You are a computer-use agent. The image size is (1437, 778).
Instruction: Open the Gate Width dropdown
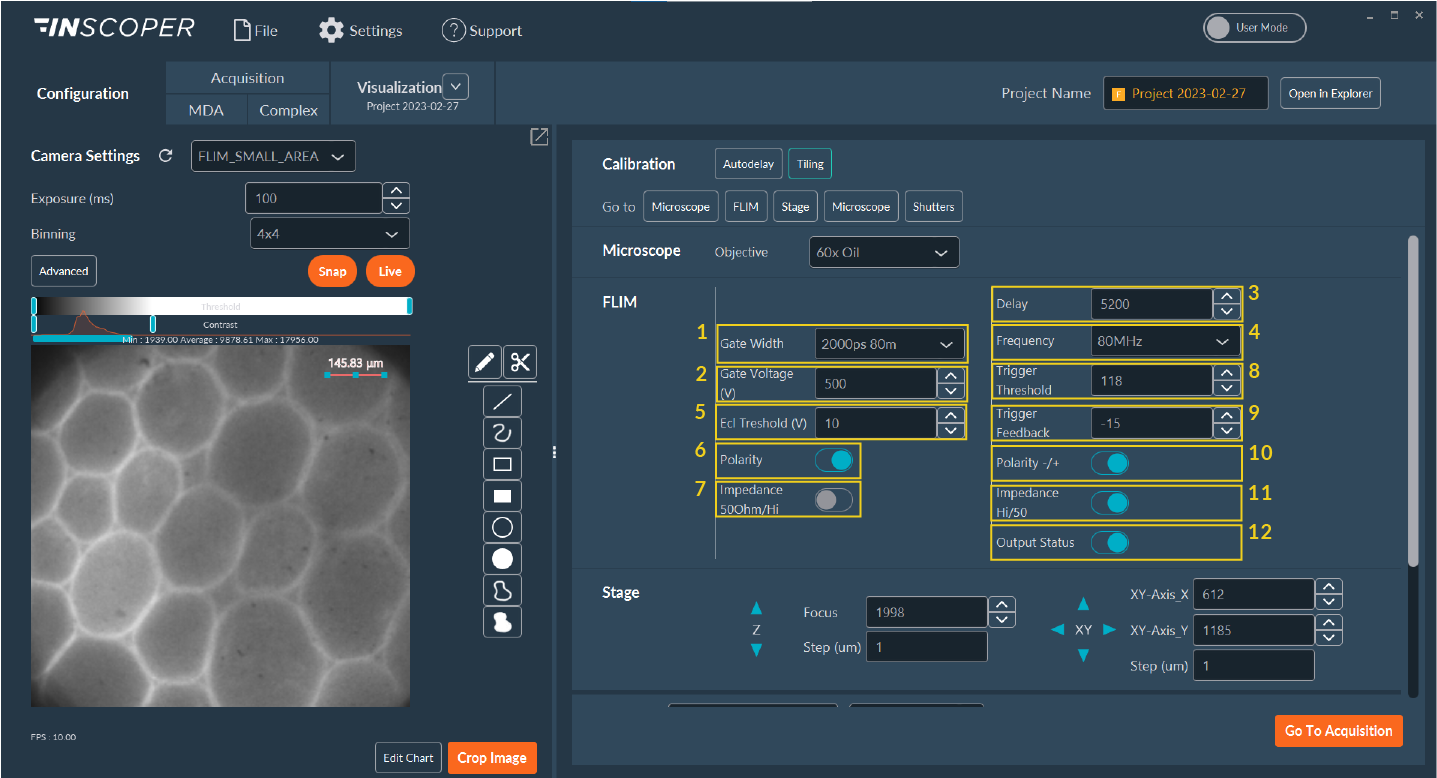(x=889, y=344)
